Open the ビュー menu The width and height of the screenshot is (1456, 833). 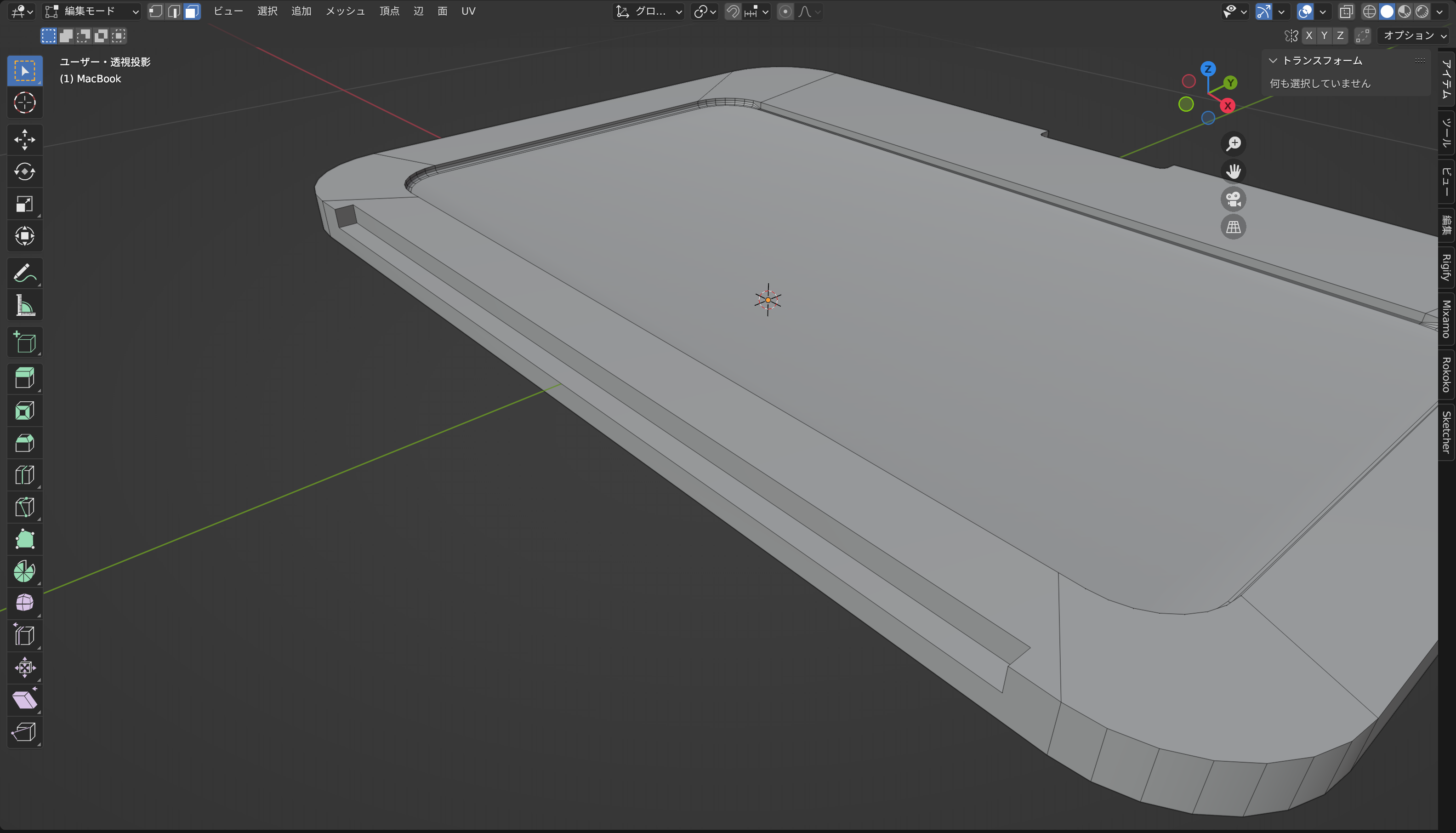tap(228, 11)
